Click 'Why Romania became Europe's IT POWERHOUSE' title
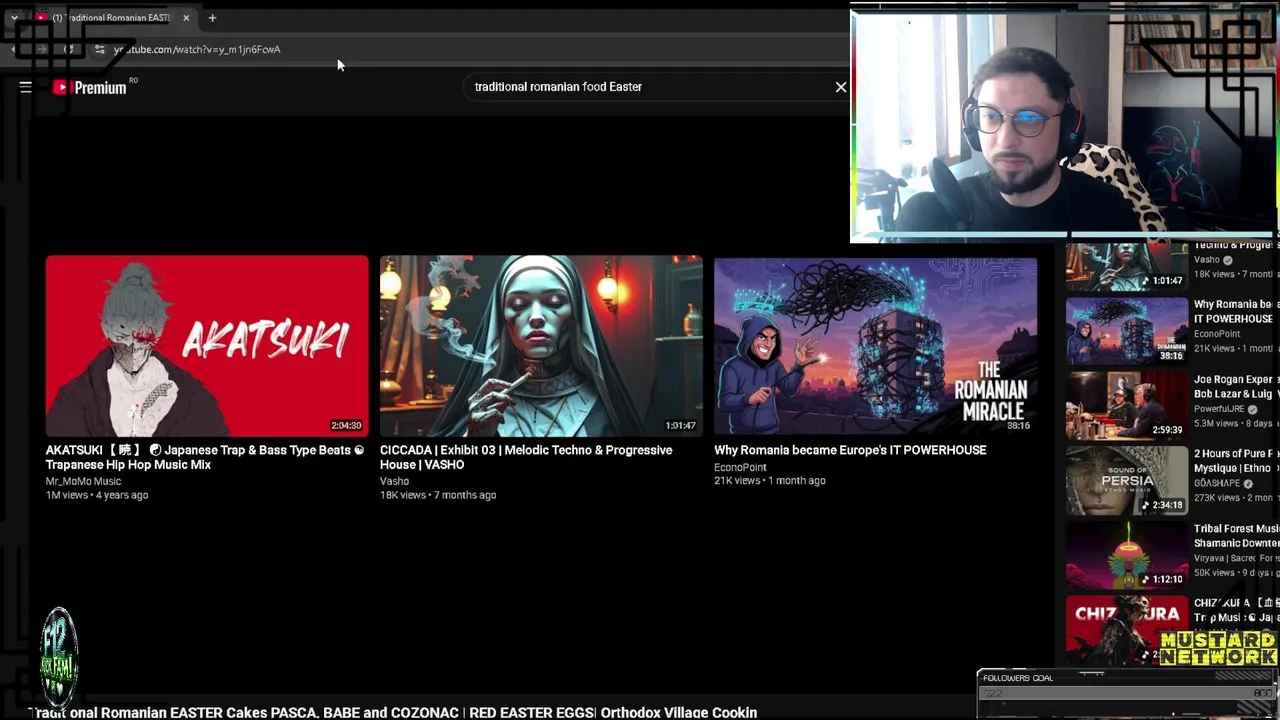 (850, 450)
